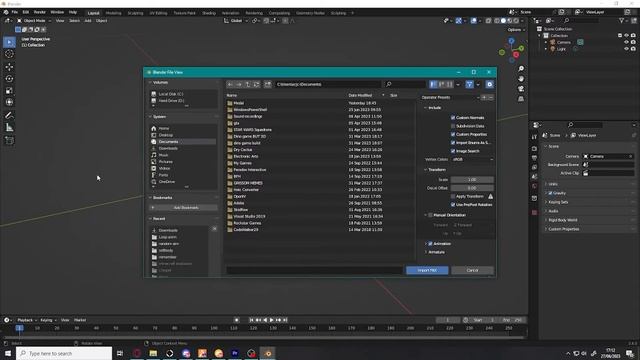Enable Subdivision Data checkbox

point(453,126)
